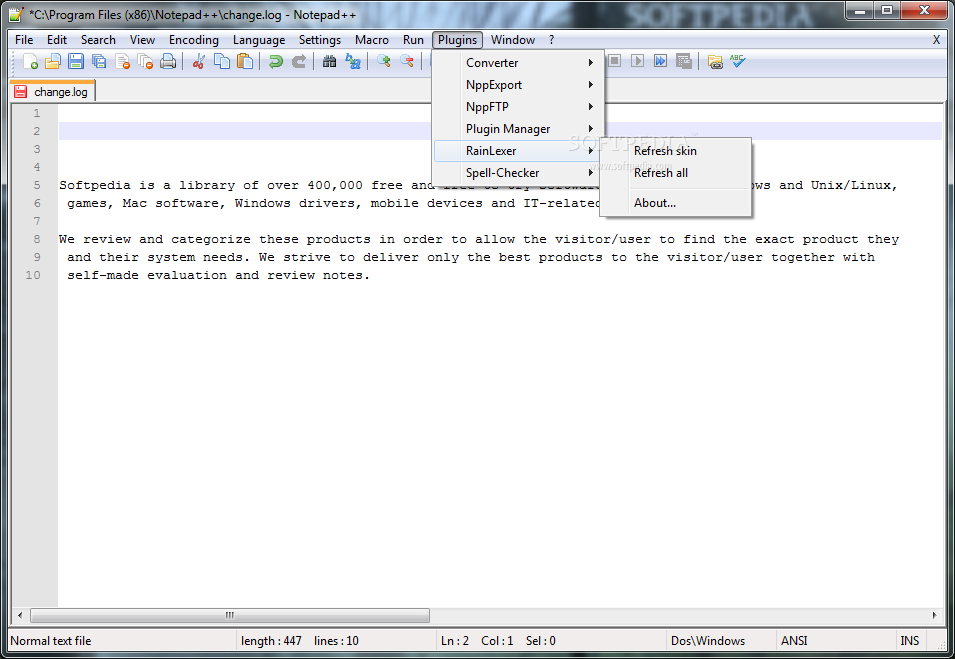This screenshot has width=955, height=659.
Task: Create a new document from toolbar
Action: [x=30, y=62]
